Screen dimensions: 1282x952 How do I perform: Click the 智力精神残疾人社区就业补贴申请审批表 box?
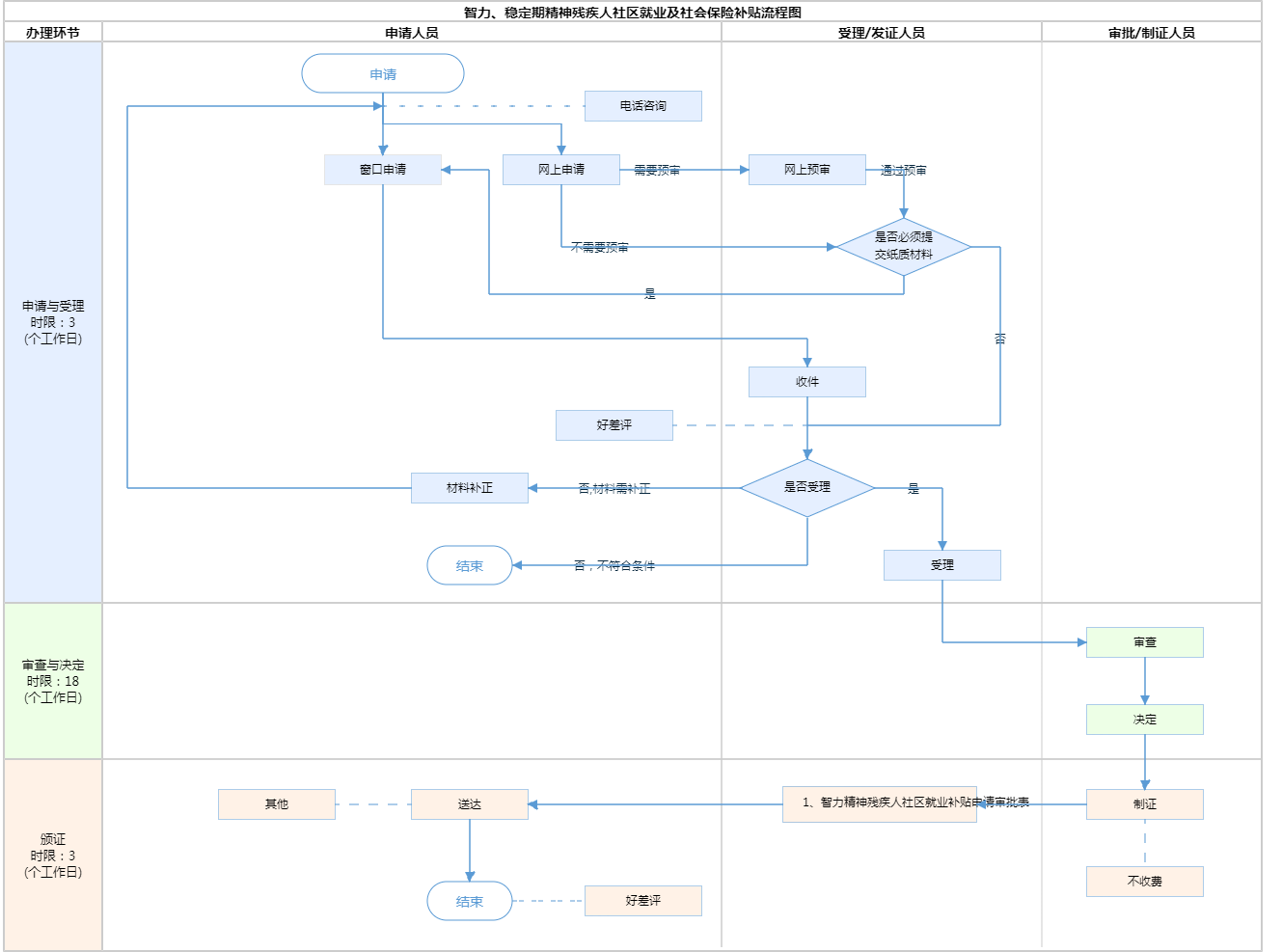pyautogui.click(x=880, y=804)
